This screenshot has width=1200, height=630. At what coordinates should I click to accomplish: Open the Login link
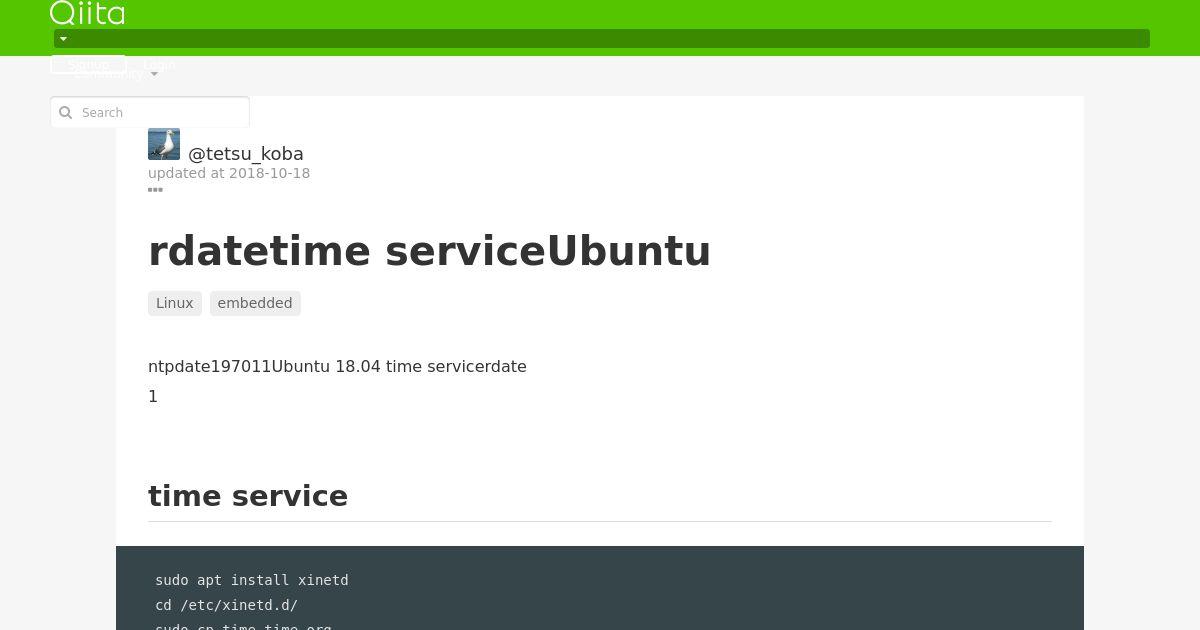click(x=159, y=64)
